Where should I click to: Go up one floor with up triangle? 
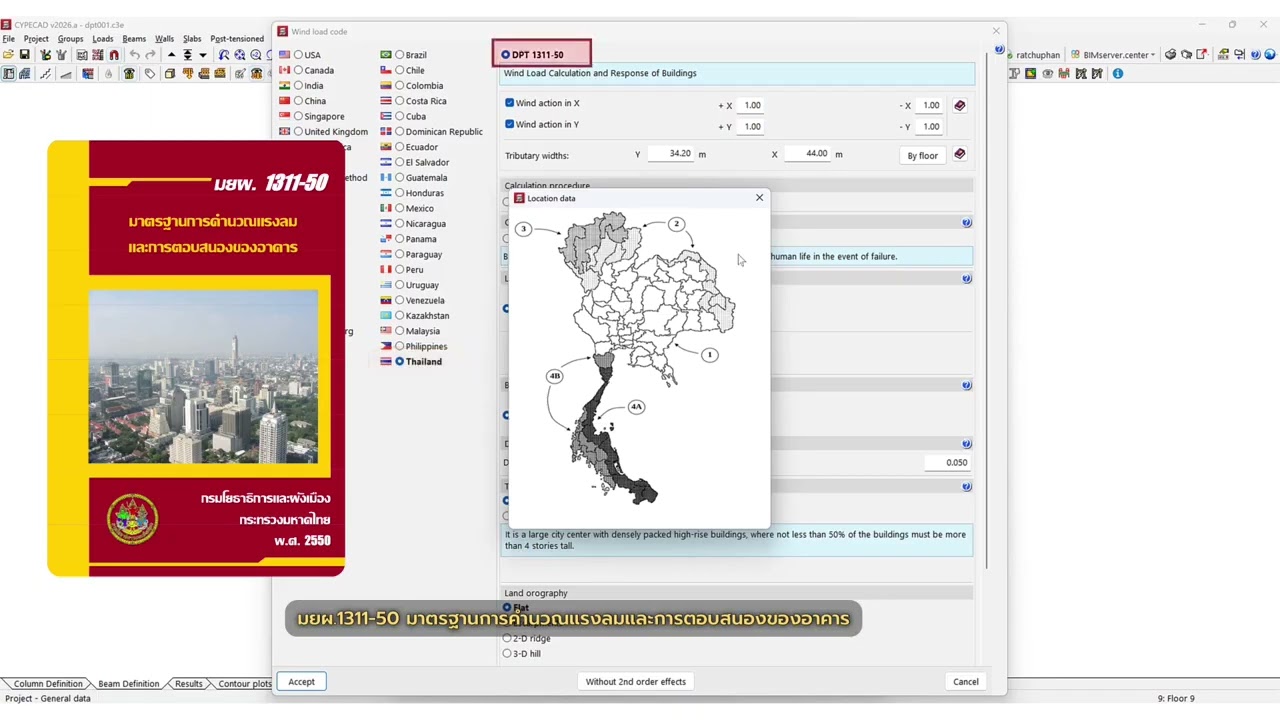coord(171,55)
